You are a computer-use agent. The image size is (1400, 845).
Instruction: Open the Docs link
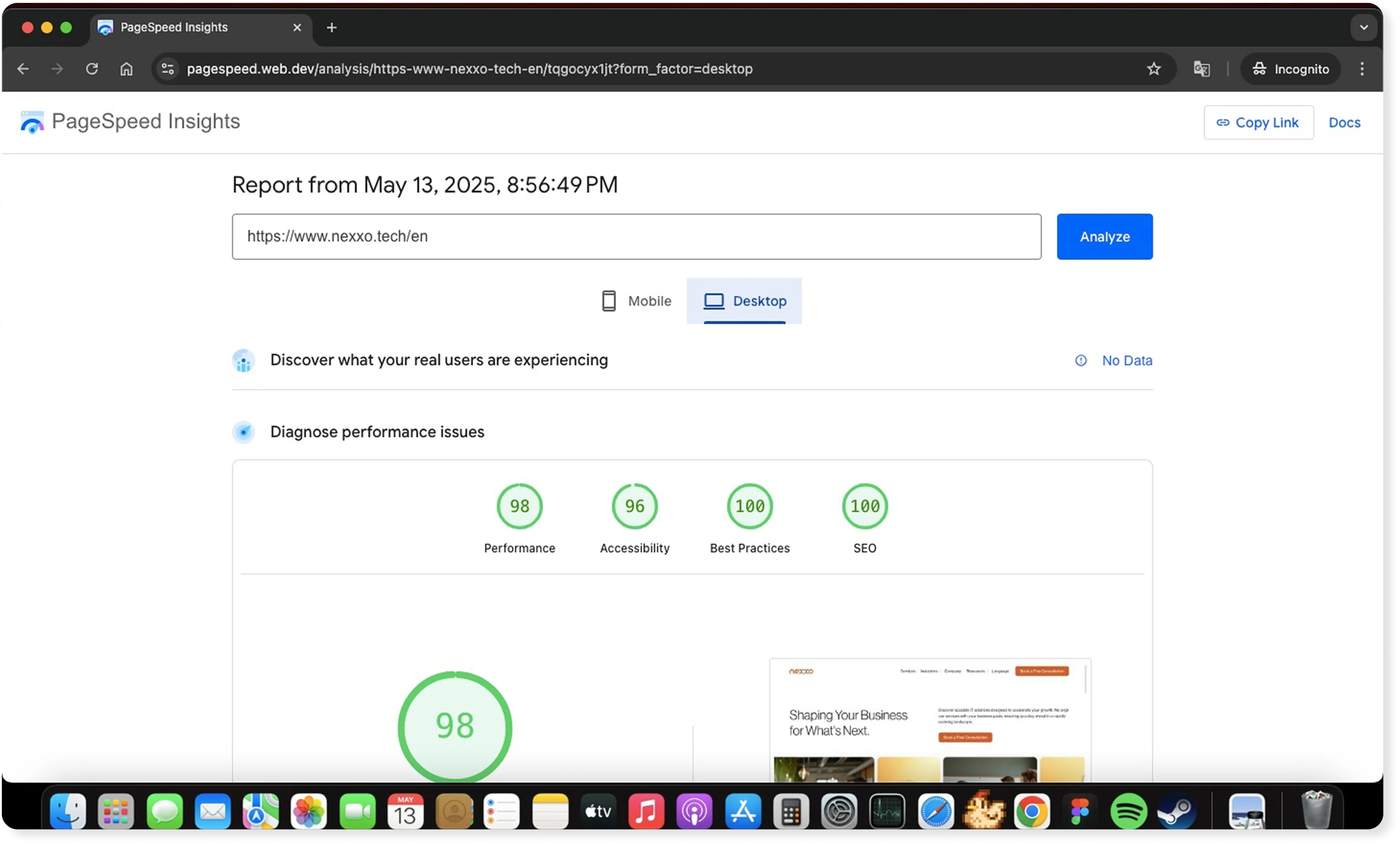click(x=1344, y=122)
